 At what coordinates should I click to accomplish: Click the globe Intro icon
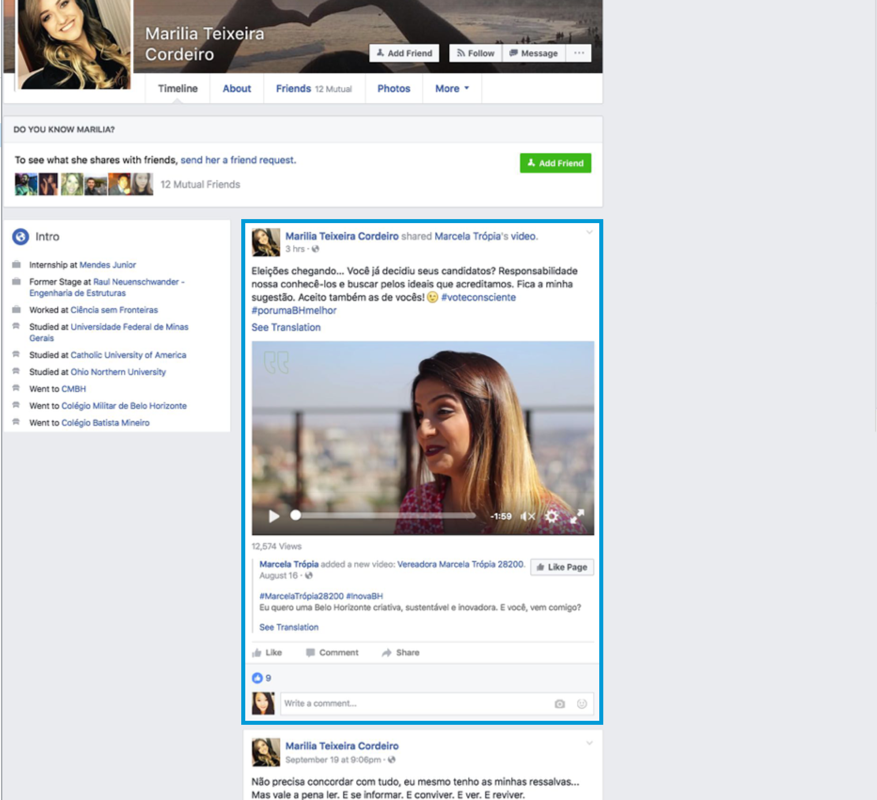[x=21, y=237]
